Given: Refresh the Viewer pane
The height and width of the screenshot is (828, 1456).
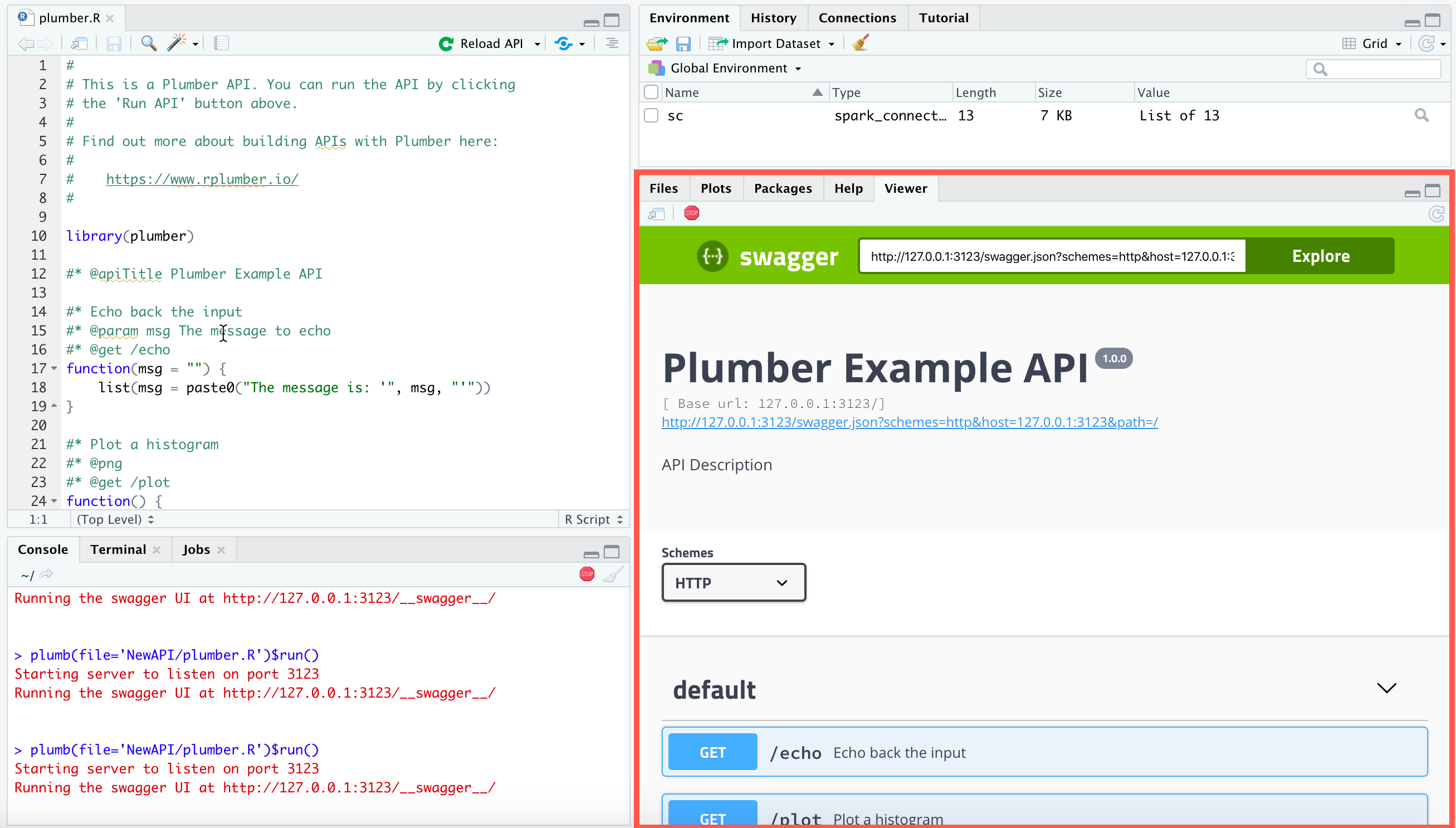Looking at the screenshot, I should [1436, 214].
